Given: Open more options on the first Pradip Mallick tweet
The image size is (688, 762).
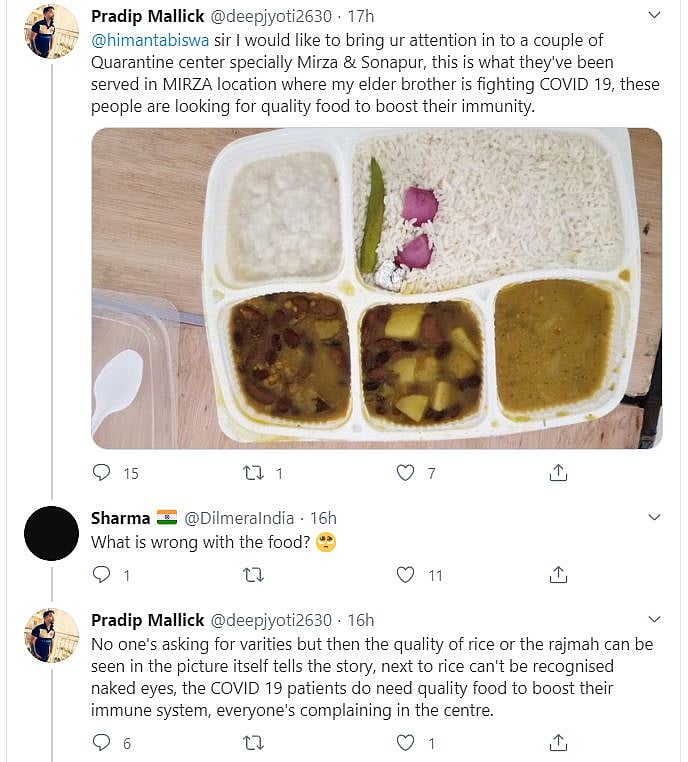Looking at the screenshot, I should [x=654, y=16].
